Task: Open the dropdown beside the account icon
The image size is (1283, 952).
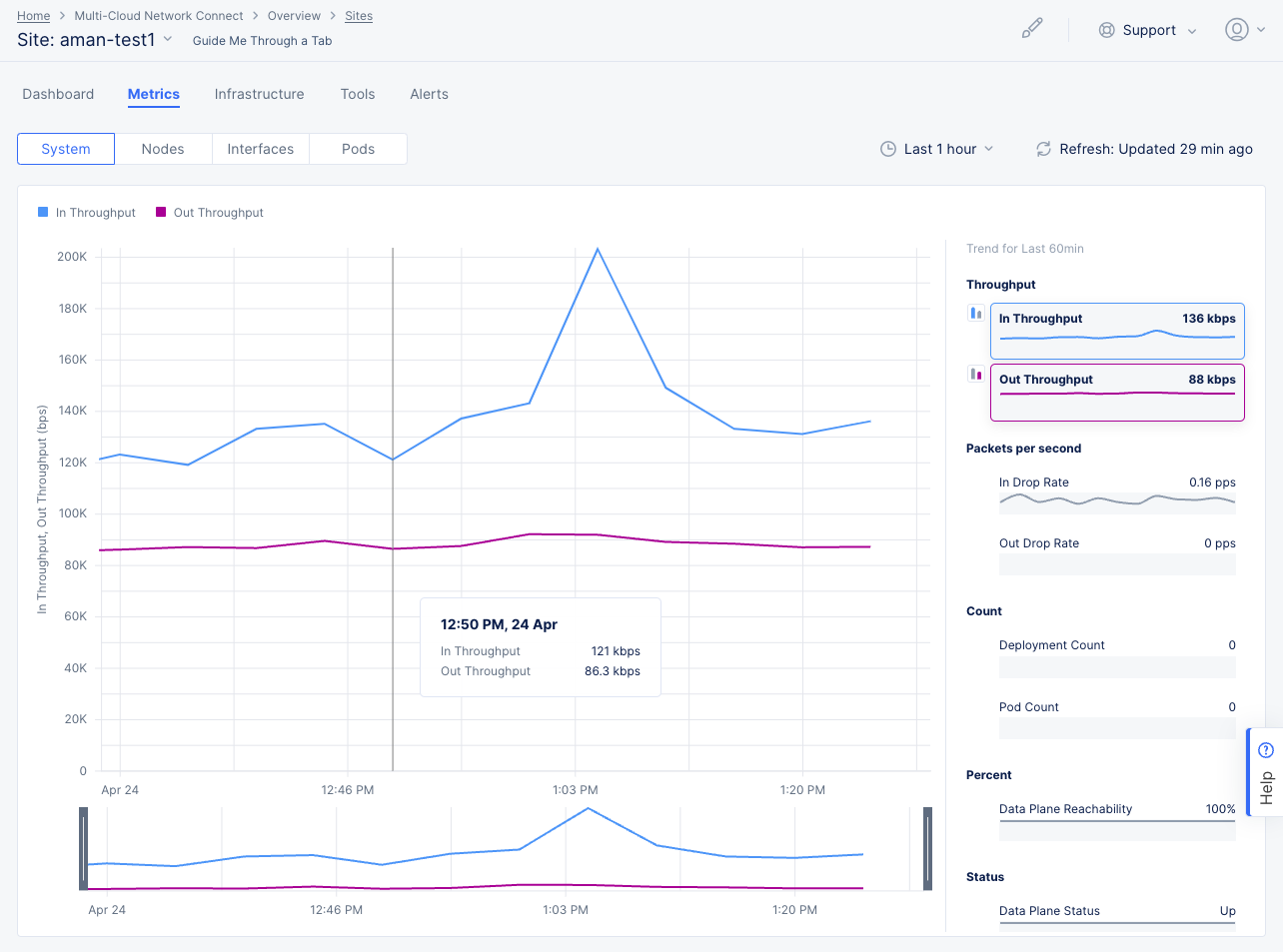Action: 1260,29
